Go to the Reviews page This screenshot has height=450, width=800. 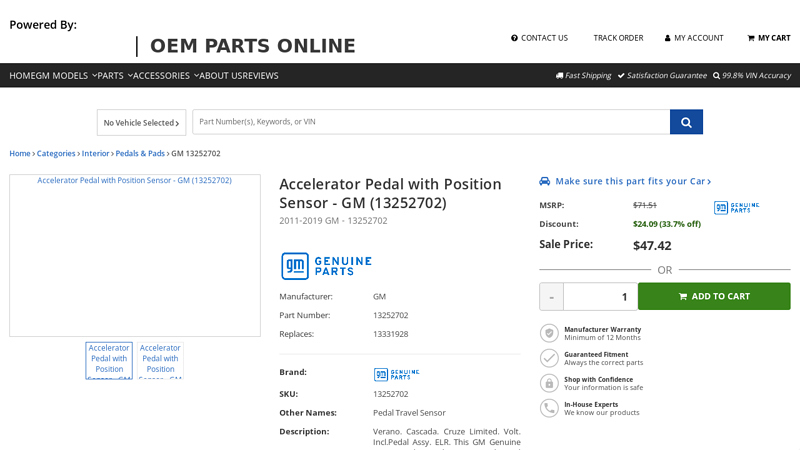tap(260, 76)
